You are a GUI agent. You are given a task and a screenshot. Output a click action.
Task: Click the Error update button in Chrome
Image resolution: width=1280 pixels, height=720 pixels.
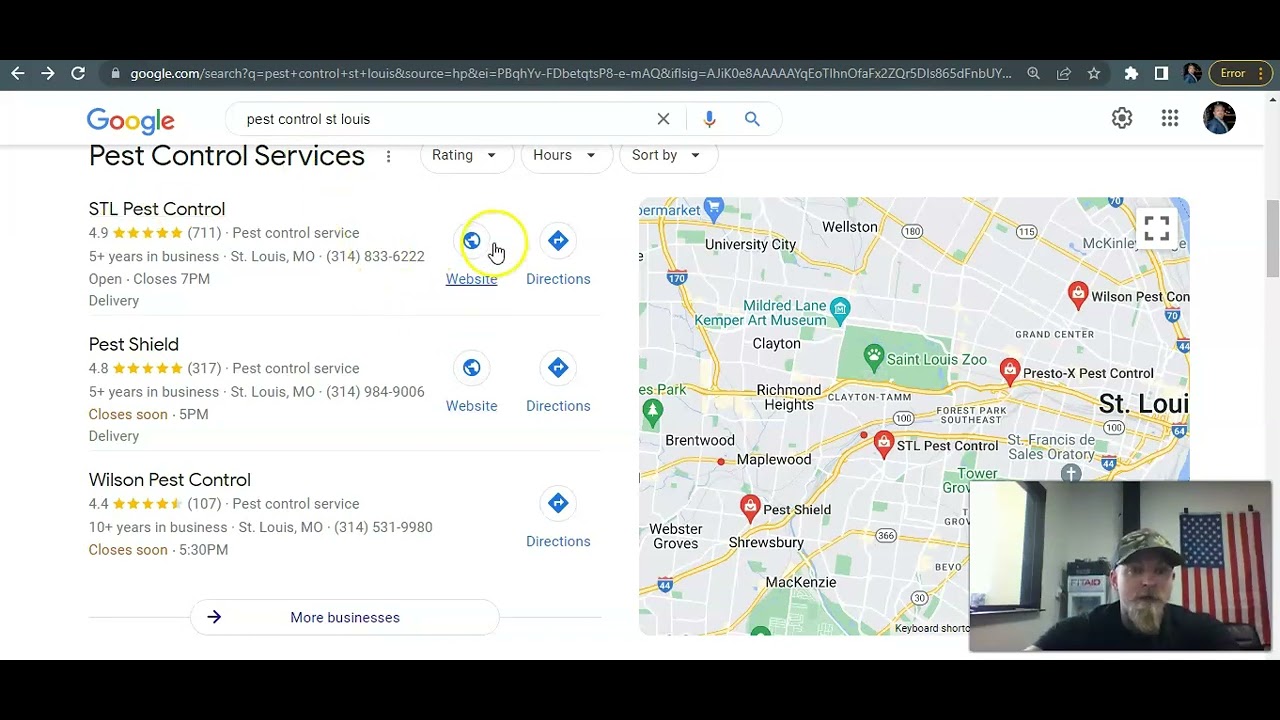(x=1233, y=73)
